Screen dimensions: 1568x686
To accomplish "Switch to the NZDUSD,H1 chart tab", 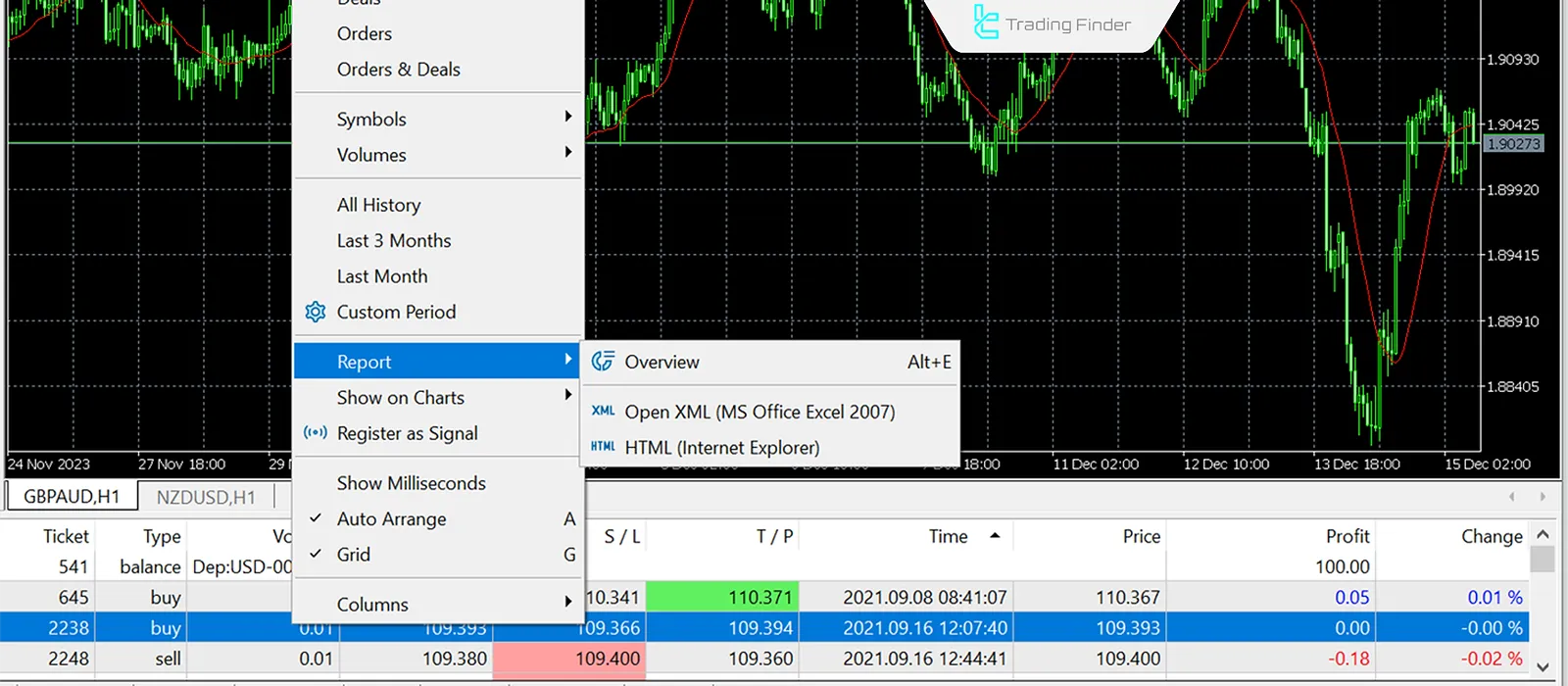I will [x=206, y=497].
